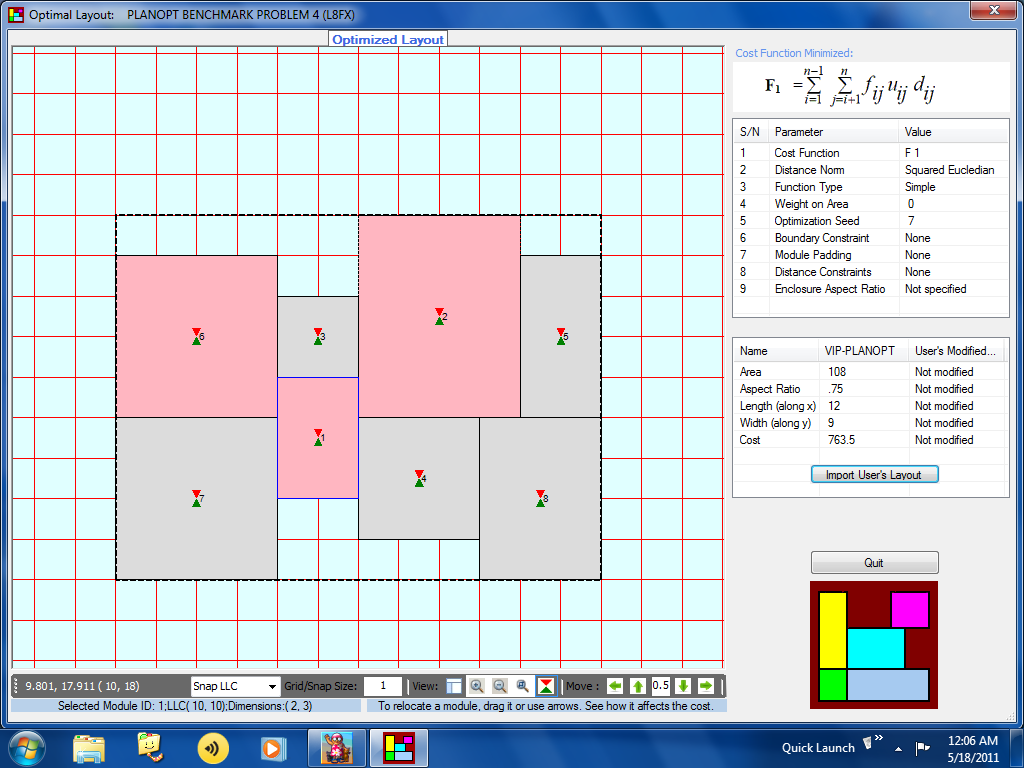
Task: Toggle the module center markers icon
Action: click(x=545, y=686)
